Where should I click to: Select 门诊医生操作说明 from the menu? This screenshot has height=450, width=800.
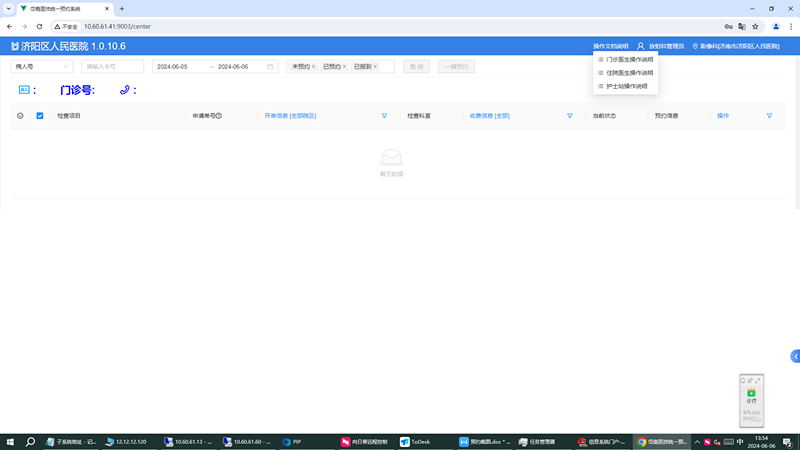click(628, 60)
